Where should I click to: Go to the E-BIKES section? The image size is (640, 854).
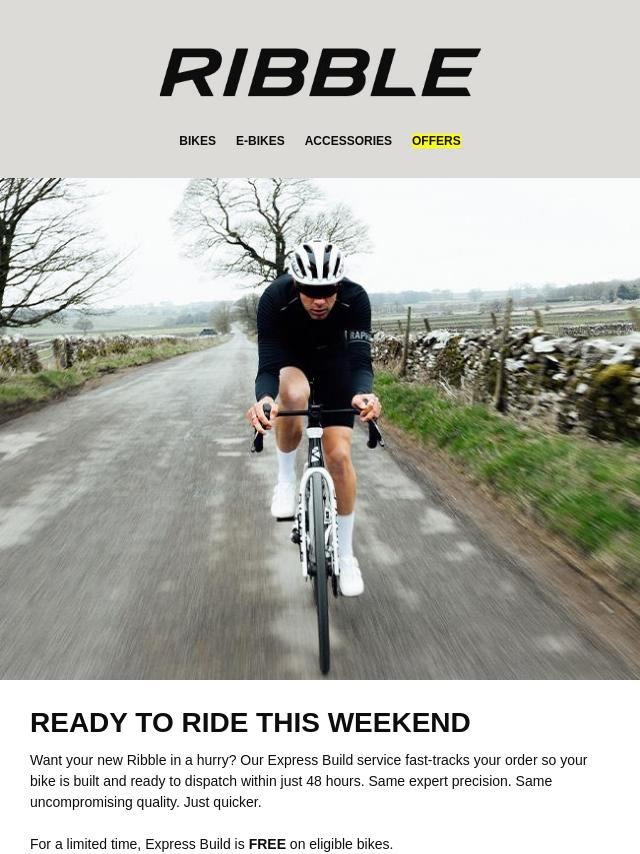click(x=260, y=141)
